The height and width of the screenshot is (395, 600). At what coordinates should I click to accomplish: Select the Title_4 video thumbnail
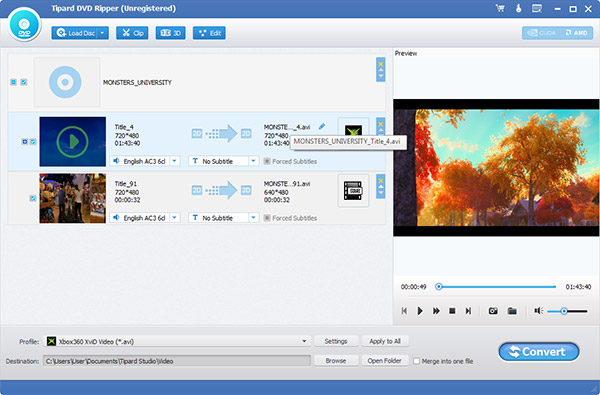(x=73, y=142)
